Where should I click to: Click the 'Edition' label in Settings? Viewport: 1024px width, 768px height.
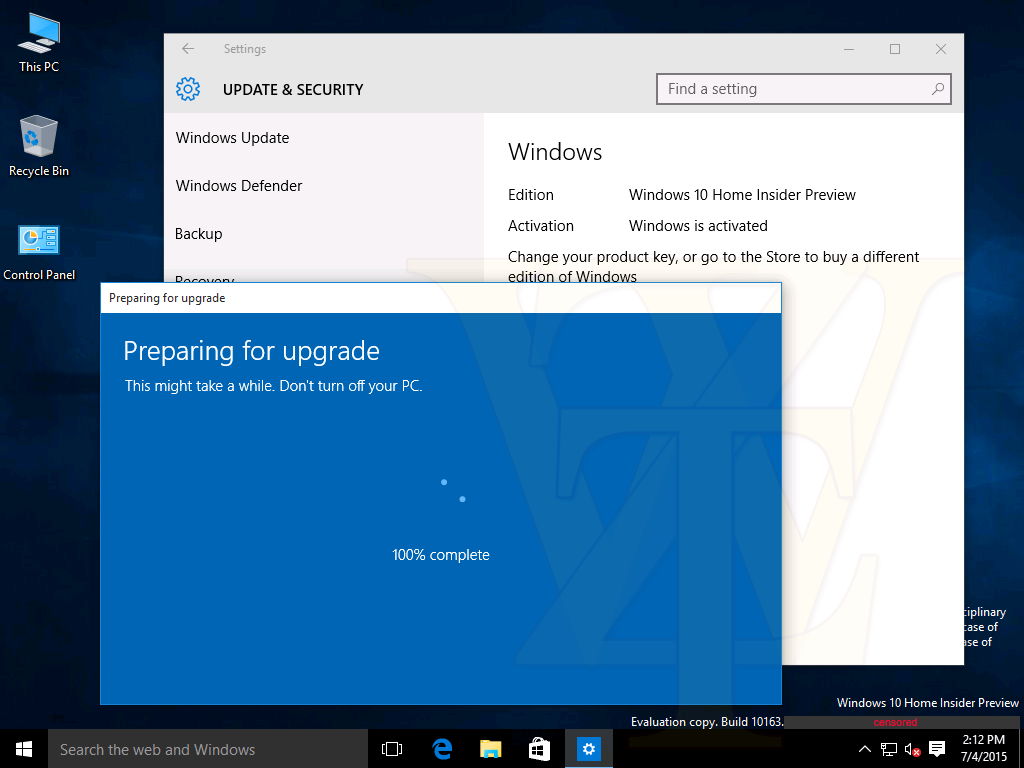(531, 195)
